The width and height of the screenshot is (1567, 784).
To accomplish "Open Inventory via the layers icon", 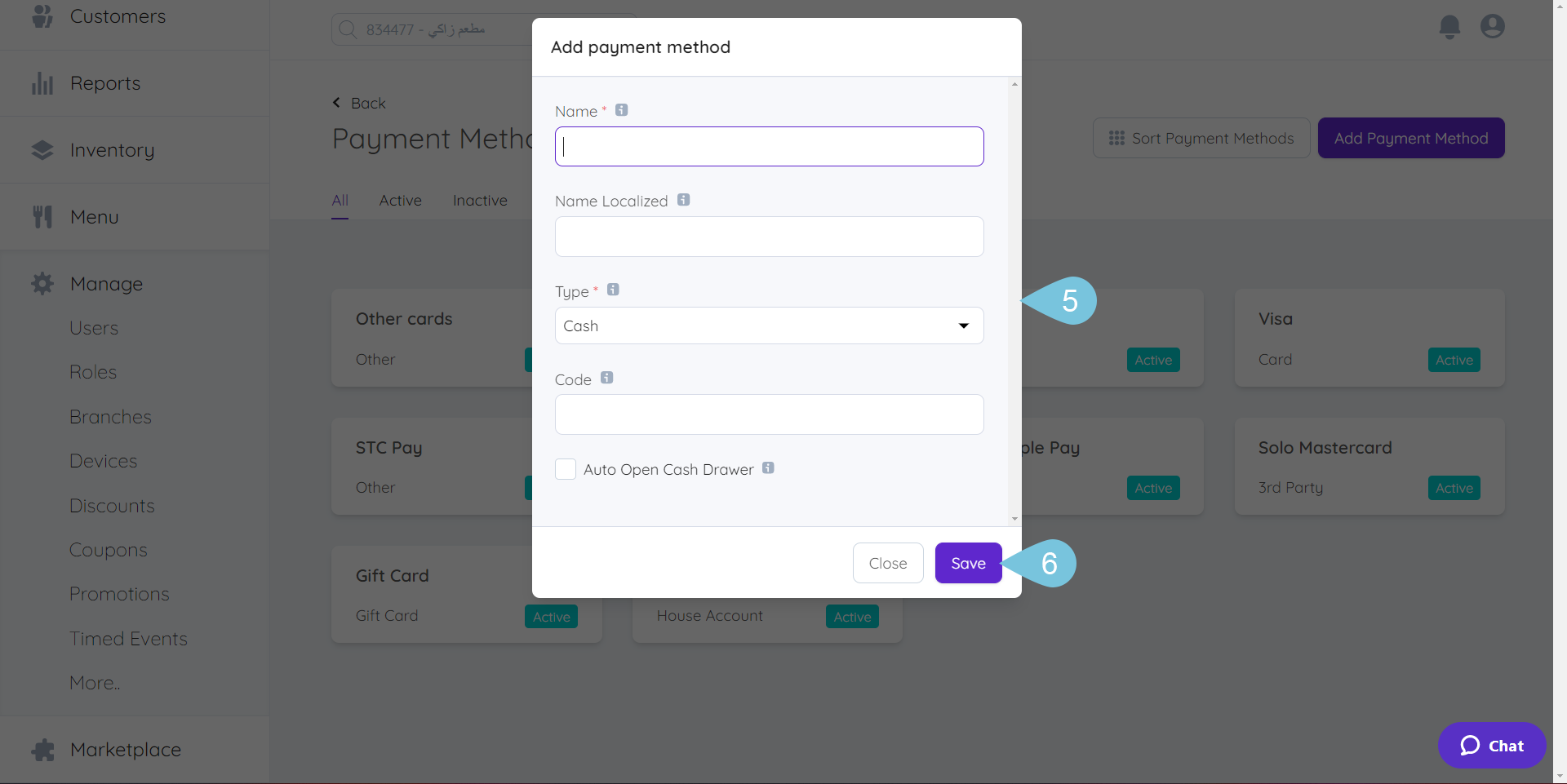I will [42, 149].
